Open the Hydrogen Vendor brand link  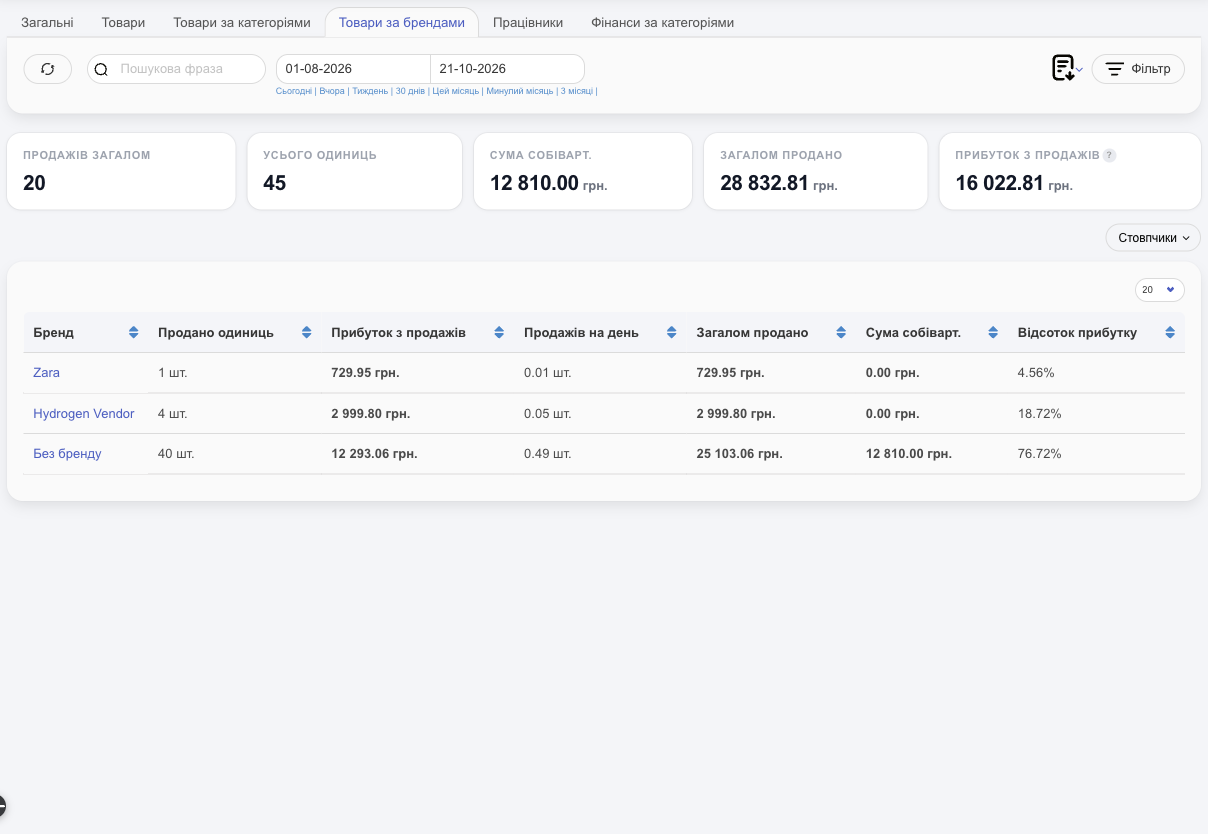(x=84, y=414)
